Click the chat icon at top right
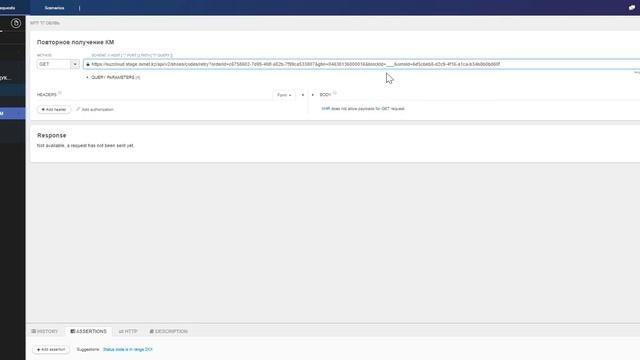The height and width of the screenshot is (360, 640). [x=632, y=7]
